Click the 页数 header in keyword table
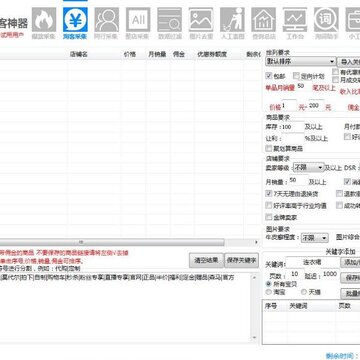 coord(344,306)
